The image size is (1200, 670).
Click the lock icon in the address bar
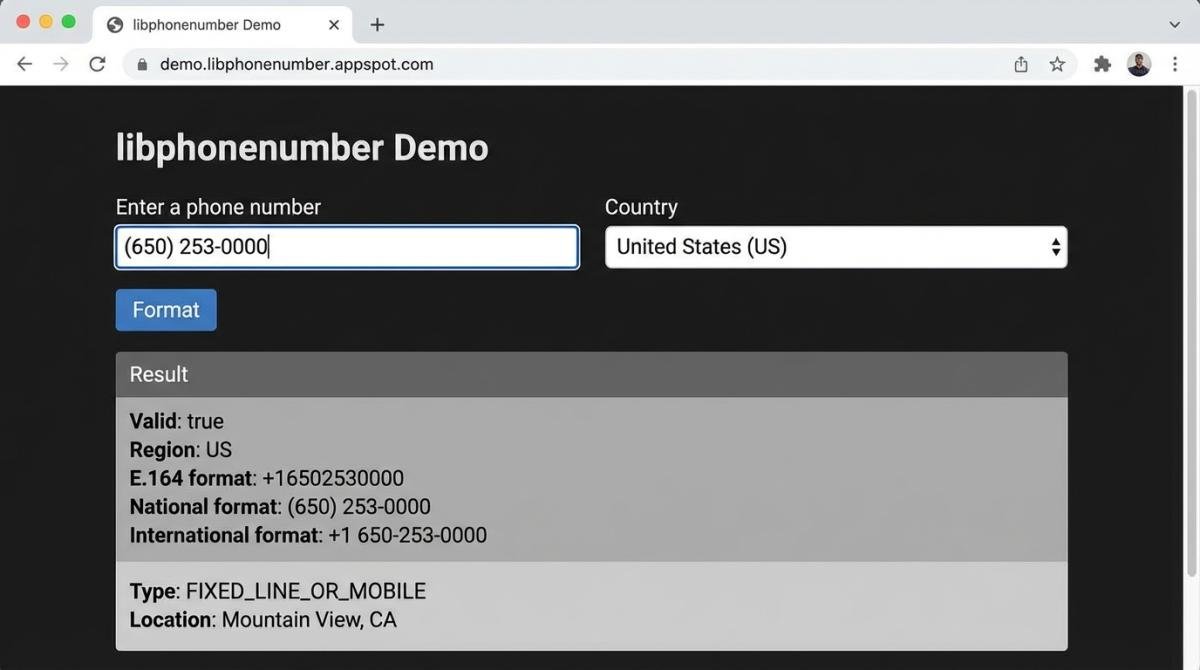(x=142, y=65)
